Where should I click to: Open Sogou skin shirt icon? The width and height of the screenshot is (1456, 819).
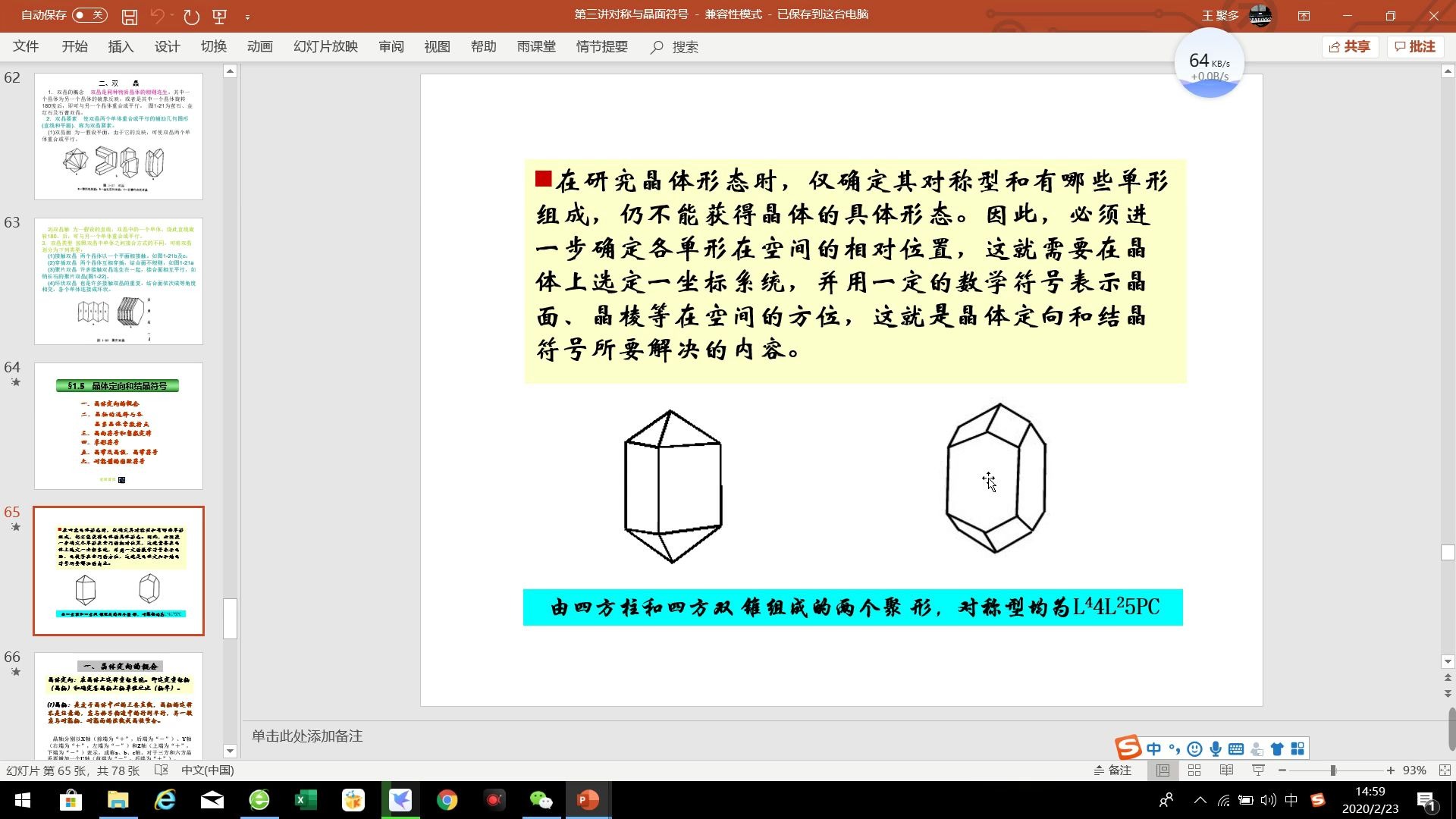pyautogui.click(x=1277, y=749)
